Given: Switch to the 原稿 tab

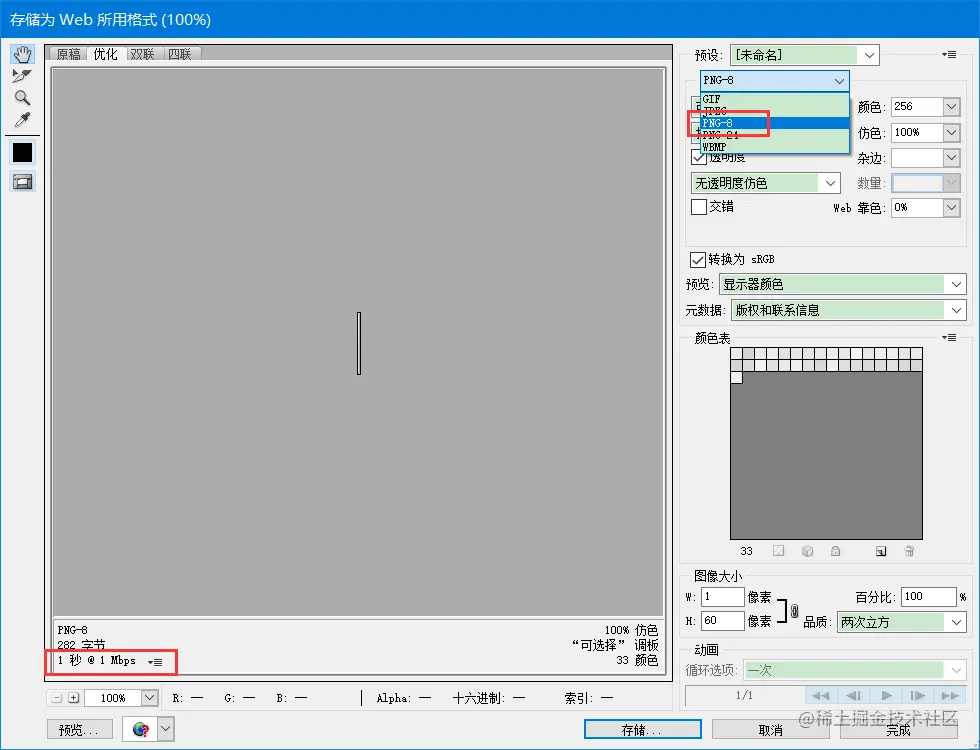Looking at the screenshot, I should (67, 54).
